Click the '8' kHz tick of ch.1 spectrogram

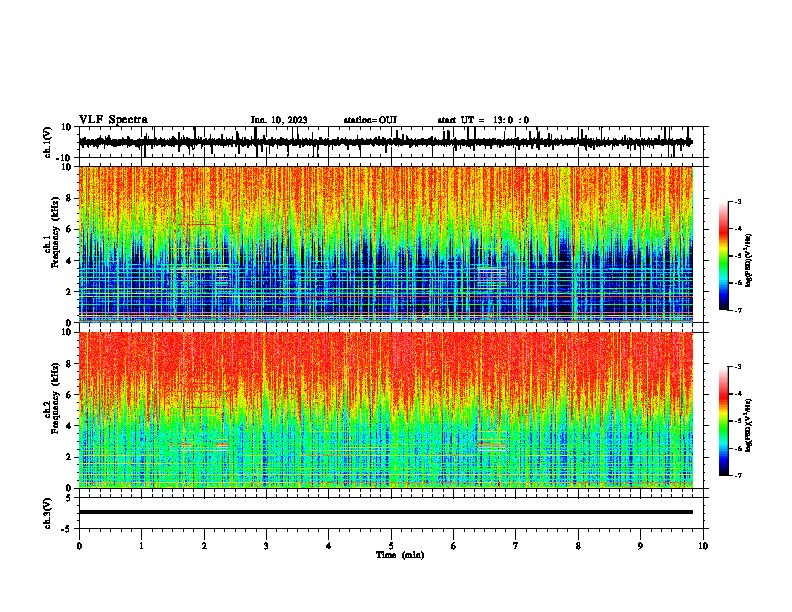pos(70,198)
